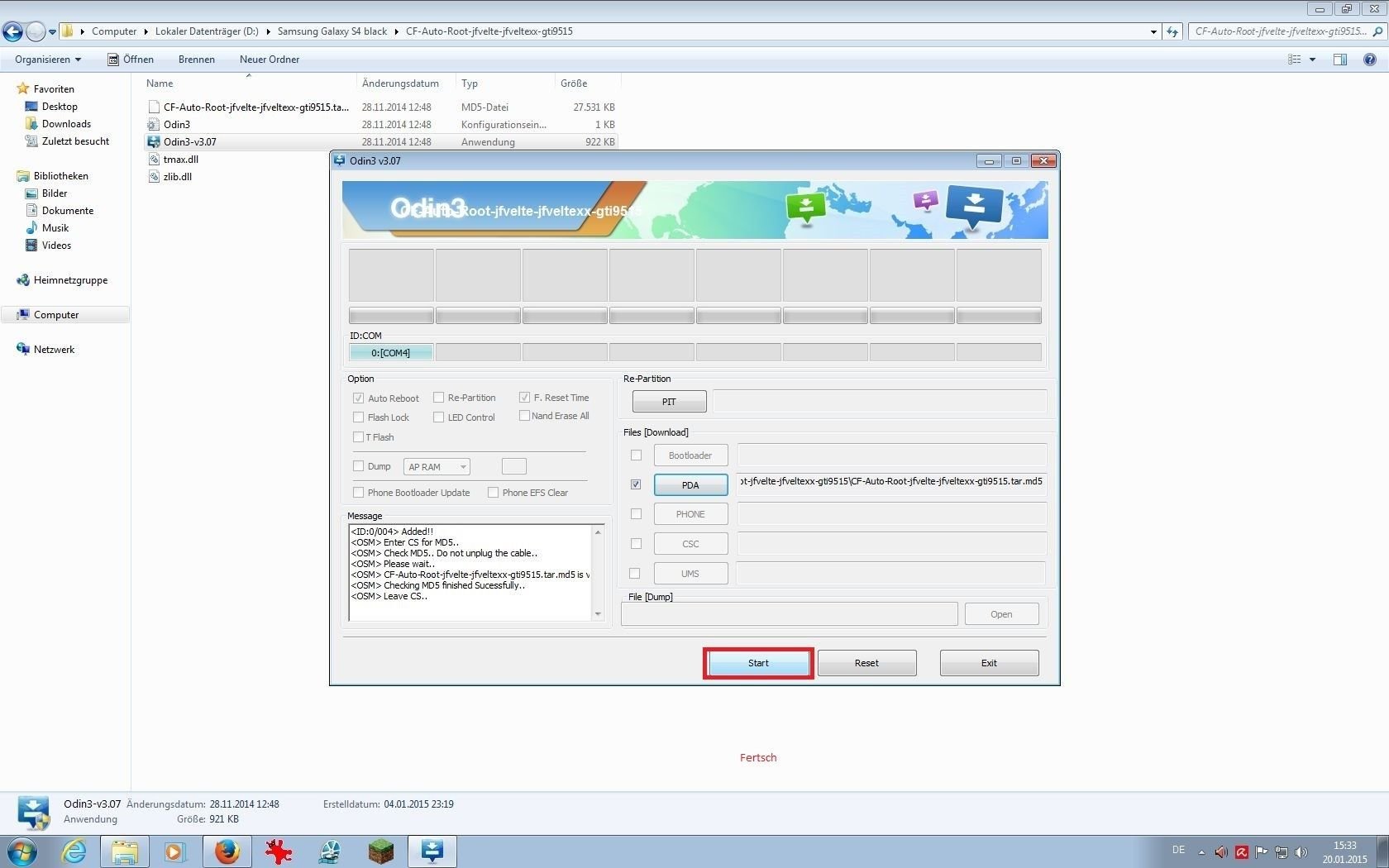The width and height of the screenshot is (1389, 868).
Task: Open Zuletzt besucht in sidebar
Action: tap(75, 141)
